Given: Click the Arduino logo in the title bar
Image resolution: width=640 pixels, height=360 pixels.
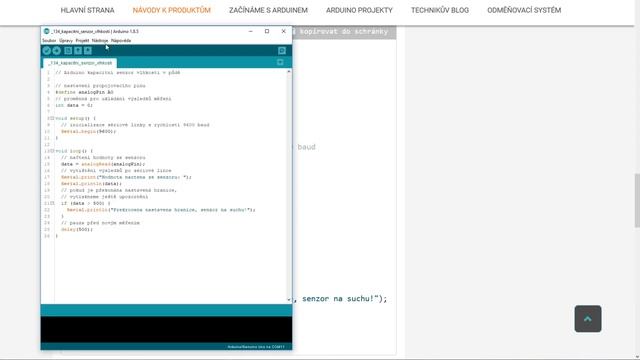Looking at the screenshot, I should [47, 31].
